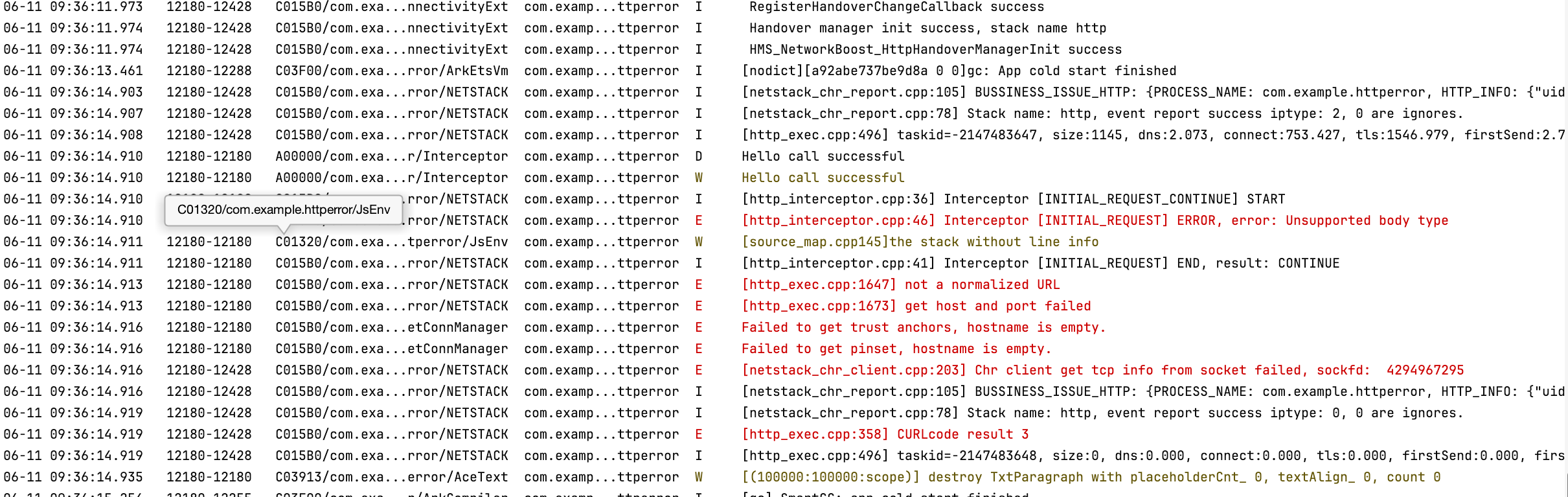This screenshot has height=497, width=1568.
Task: Click the debug-level 'Hello call successful' line
Action: pyautogui.click(x=823, y=156)
